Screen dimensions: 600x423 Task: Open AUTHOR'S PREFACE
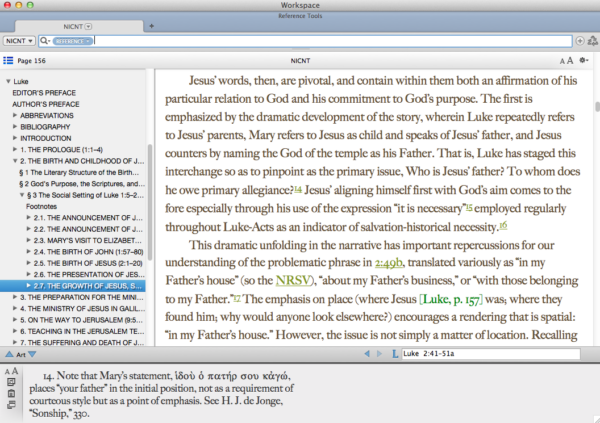46,104
